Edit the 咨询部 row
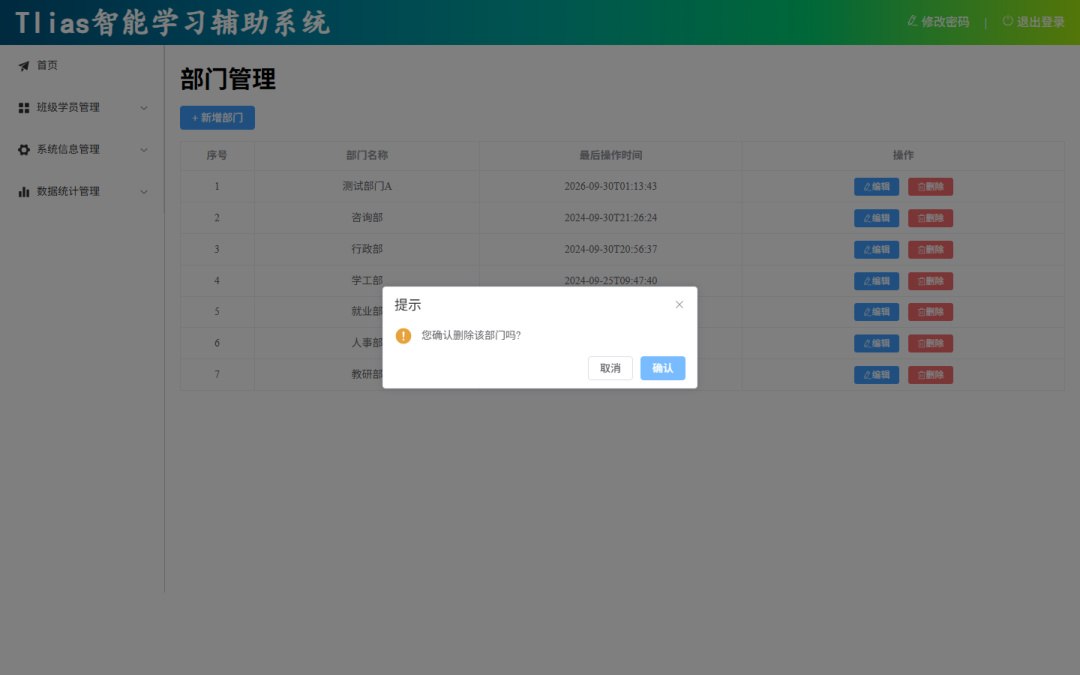This screenshot has width=1080, height=675. pos(876,218)
